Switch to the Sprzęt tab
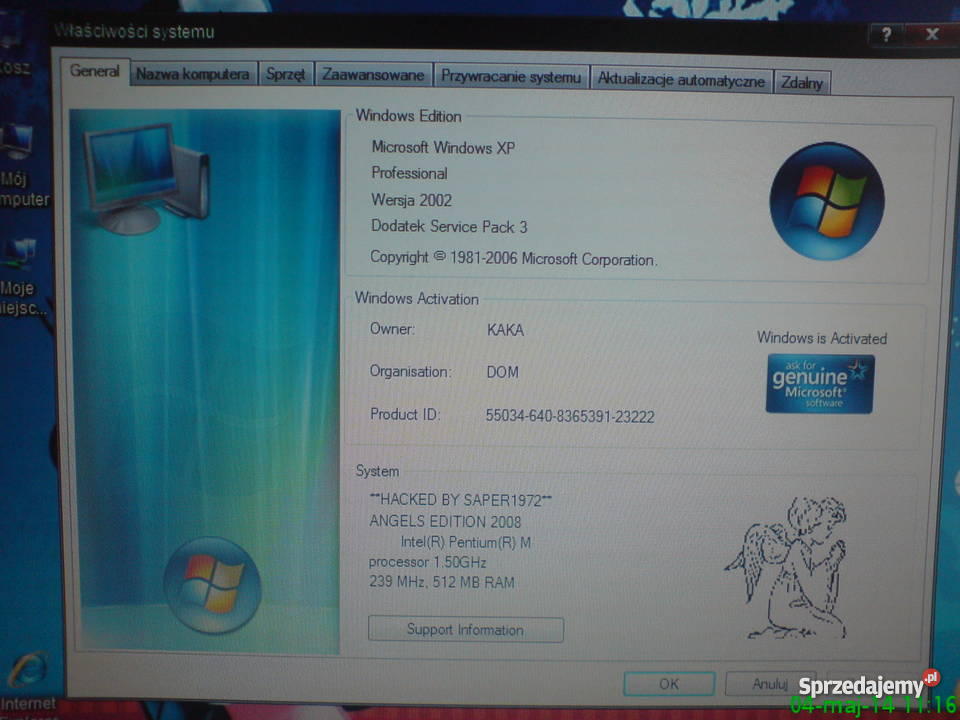The height and width of the screenshot is (720, 960). [286, 74]
